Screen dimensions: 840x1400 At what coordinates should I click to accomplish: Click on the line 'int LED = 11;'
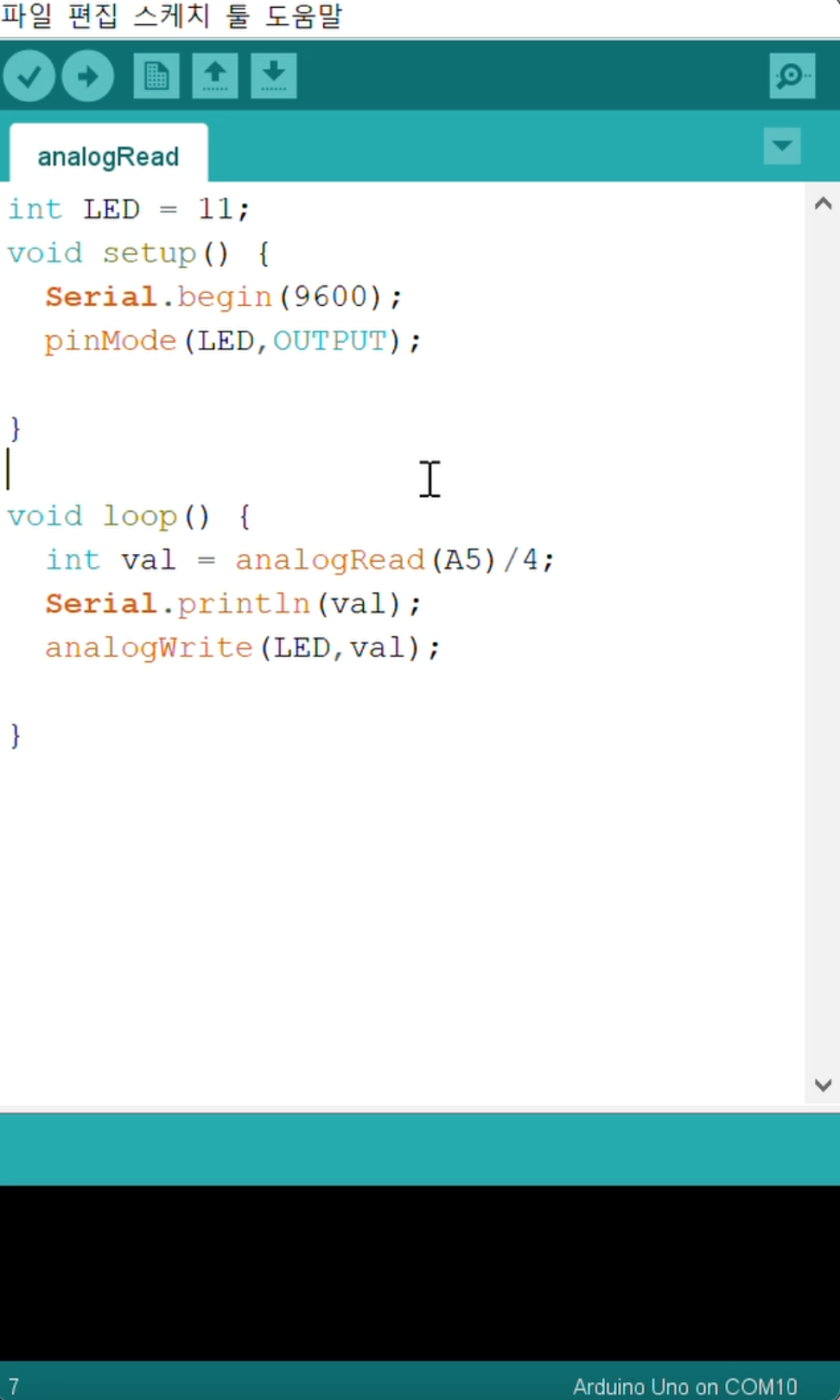[x=129, y=209]
